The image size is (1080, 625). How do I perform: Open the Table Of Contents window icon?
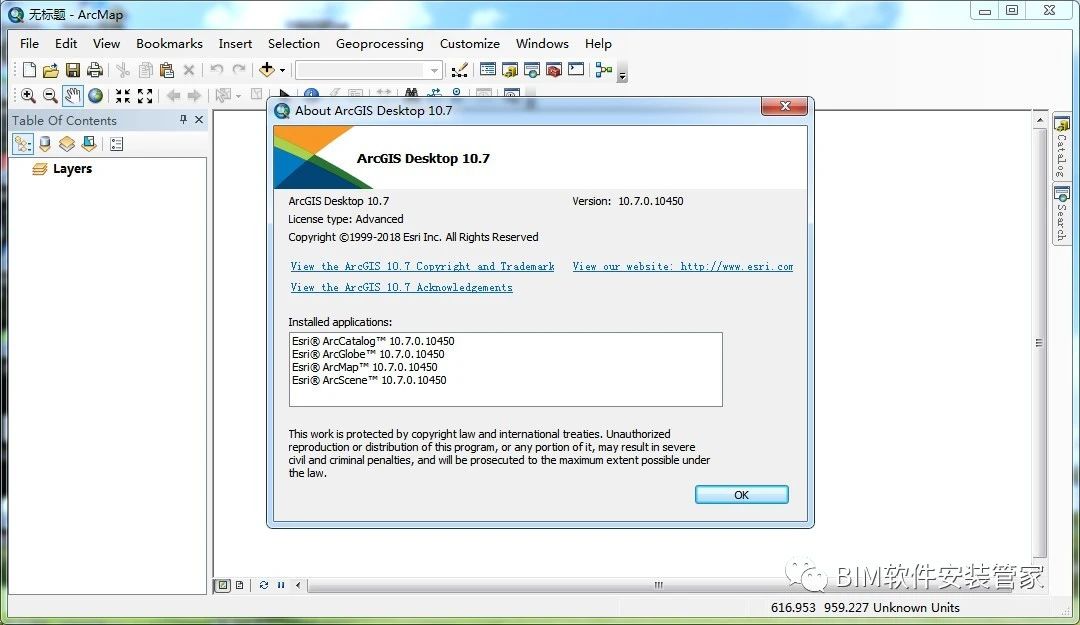pyautogui.click(x=488, y=70)
